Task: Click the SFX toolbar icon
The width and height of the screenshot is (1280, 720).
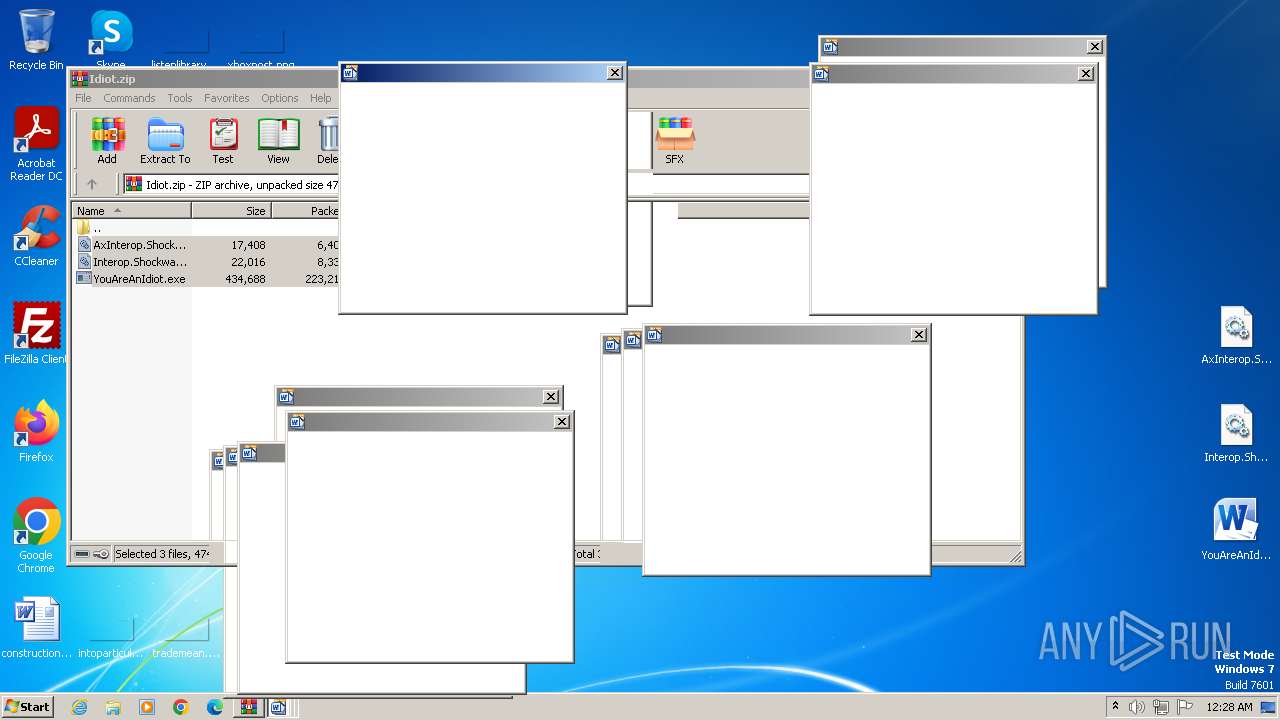Action: (x=675, y=141)
